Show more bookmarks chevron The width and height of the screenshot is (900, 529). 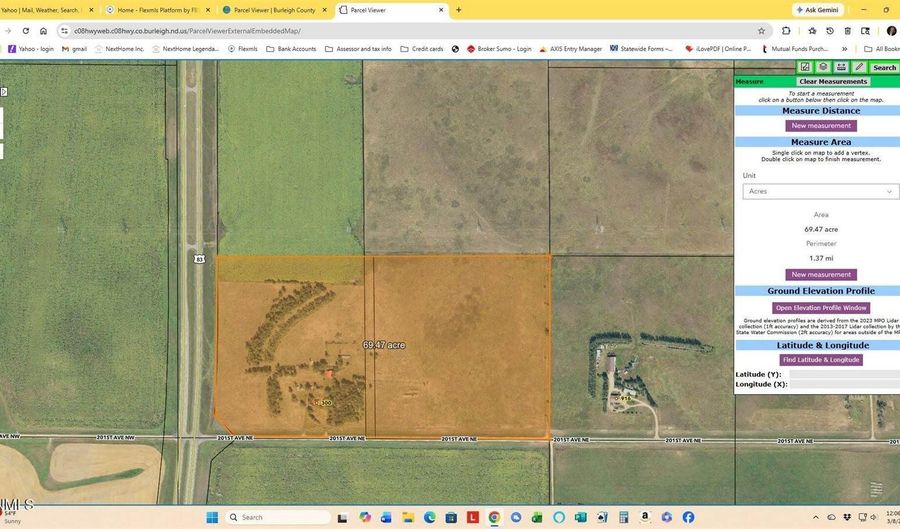(844, 49)
